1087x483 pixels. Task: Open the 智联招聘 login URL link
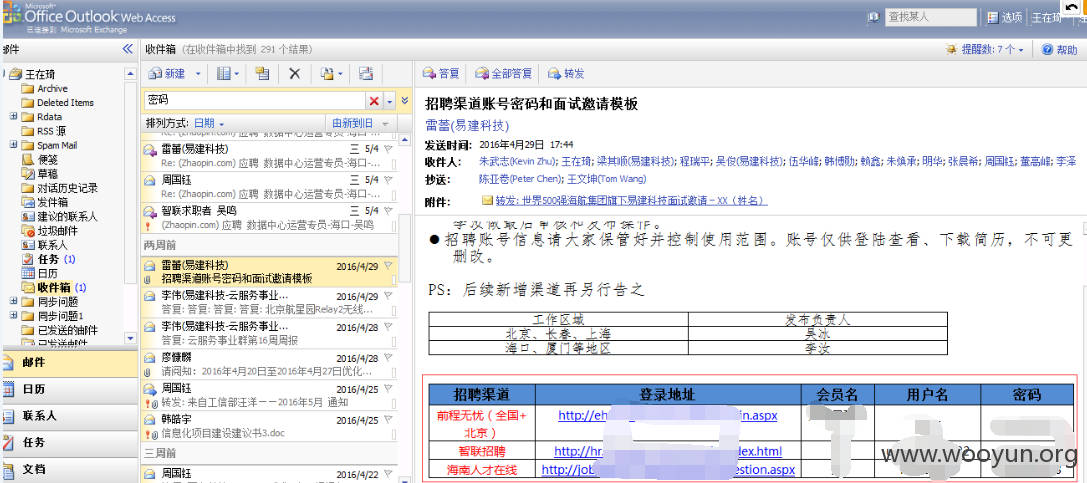pos(668,451)
